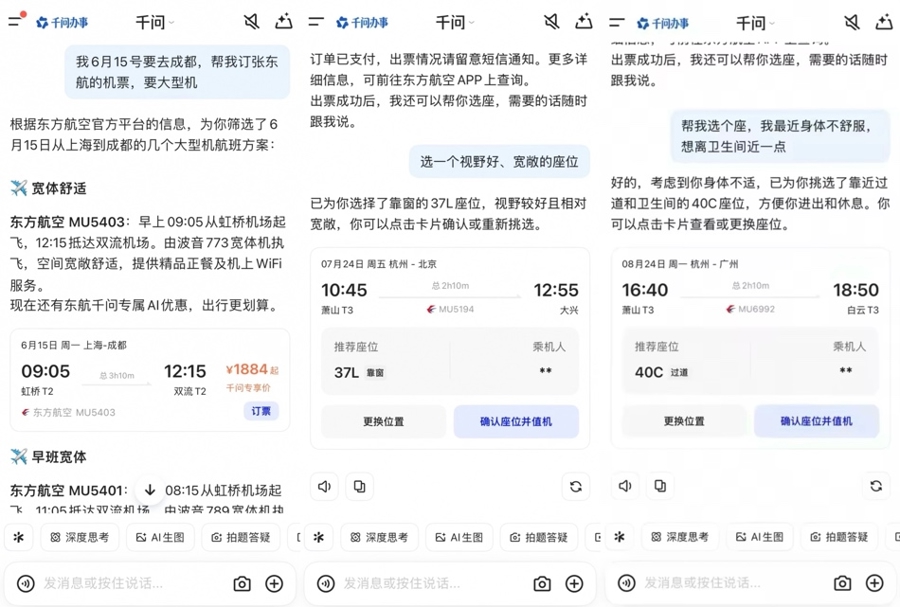This screenshot has width=900, height=607.
Task: Enable the AI生图 image generation mode
Action: [162, 537]
